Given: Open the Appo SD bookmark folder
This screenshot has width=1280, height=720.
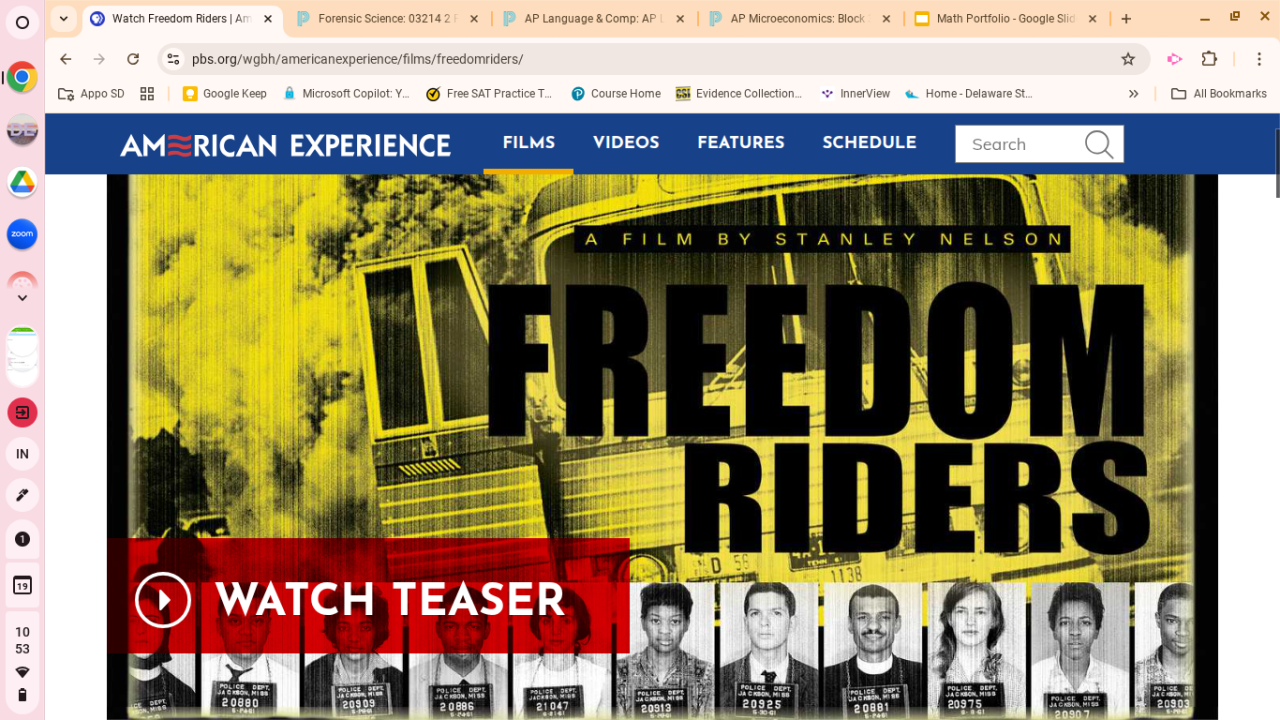Looking at the screenshot, I should [x=91, y=94].
